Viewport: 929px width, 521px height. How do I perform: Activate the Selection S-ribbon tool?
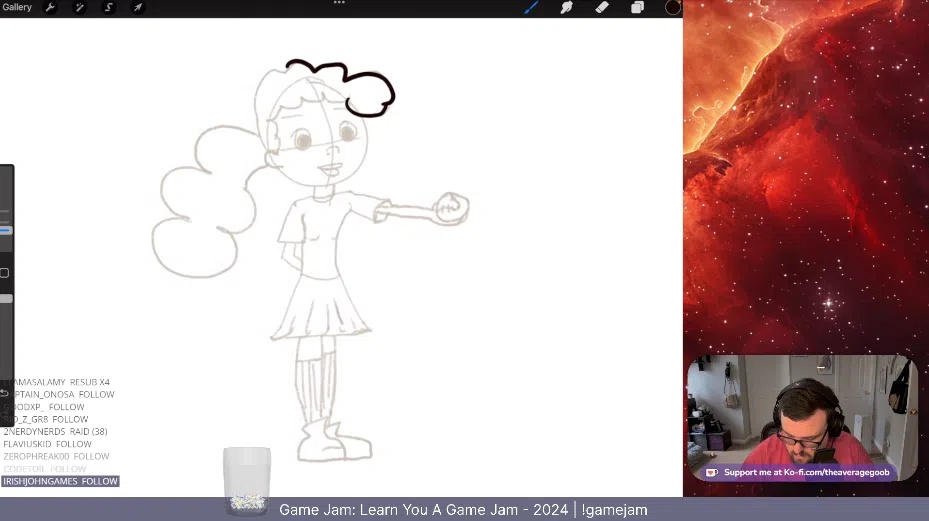pos(109,8)
